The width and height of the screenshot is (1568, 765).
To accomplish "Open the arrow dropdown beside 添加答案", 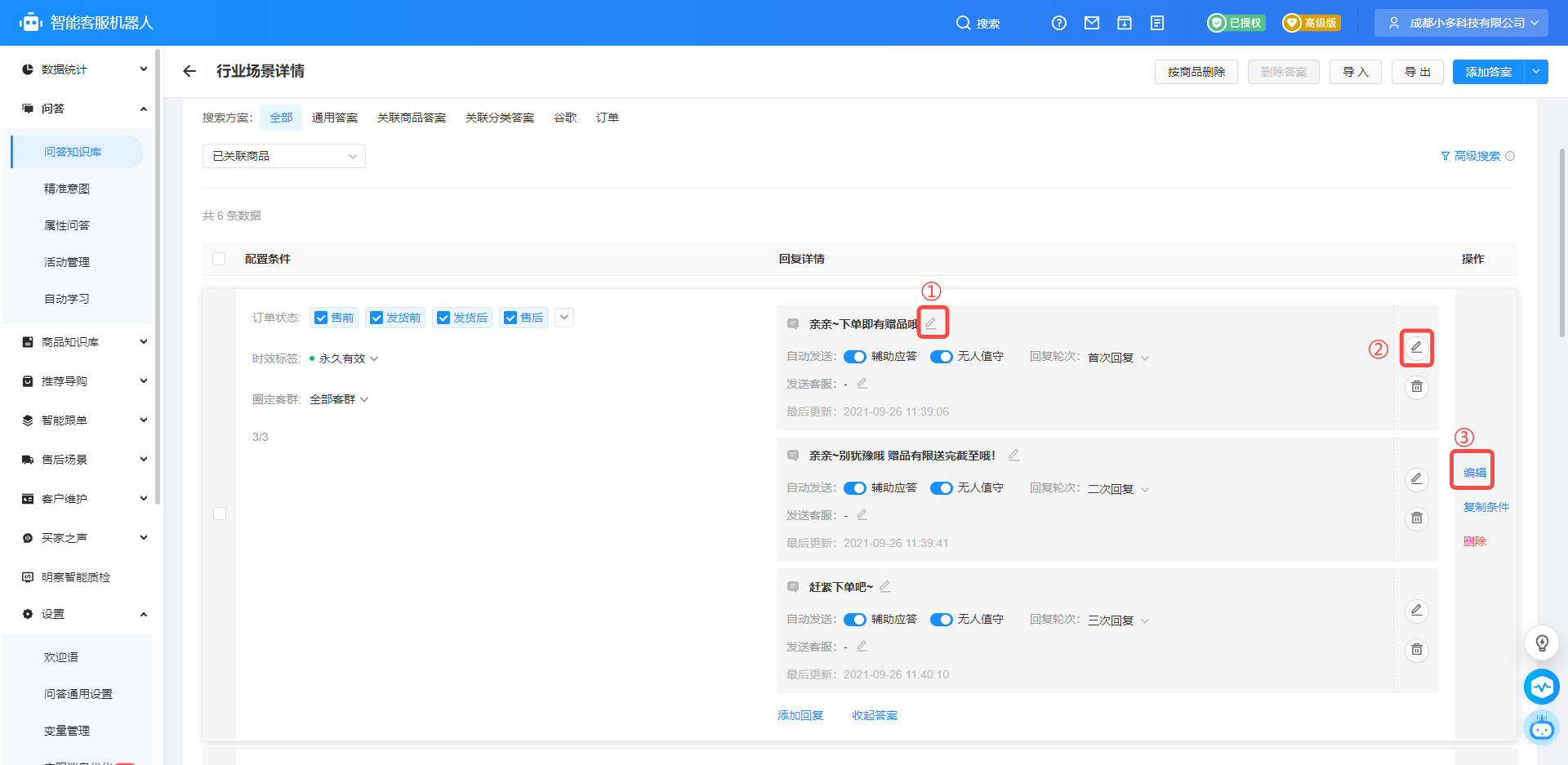I will [1536, 72].
